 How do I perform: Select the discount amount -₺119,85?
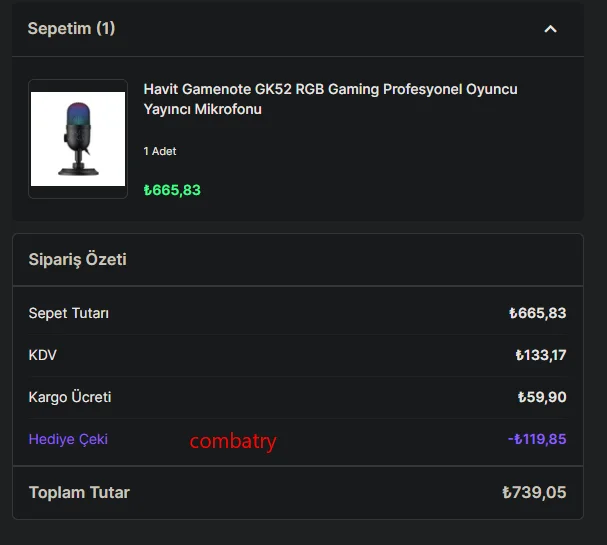537,439
